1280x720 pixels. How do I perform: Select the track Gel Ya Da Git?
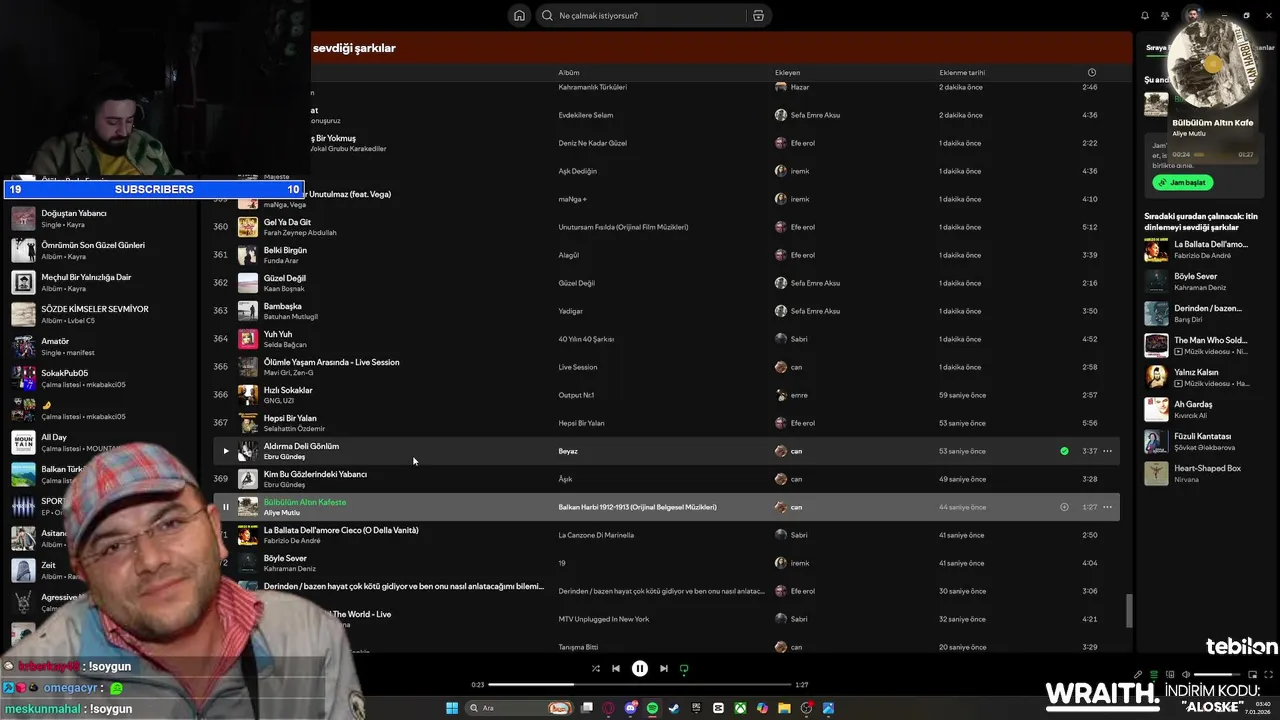tap(287, 222)
